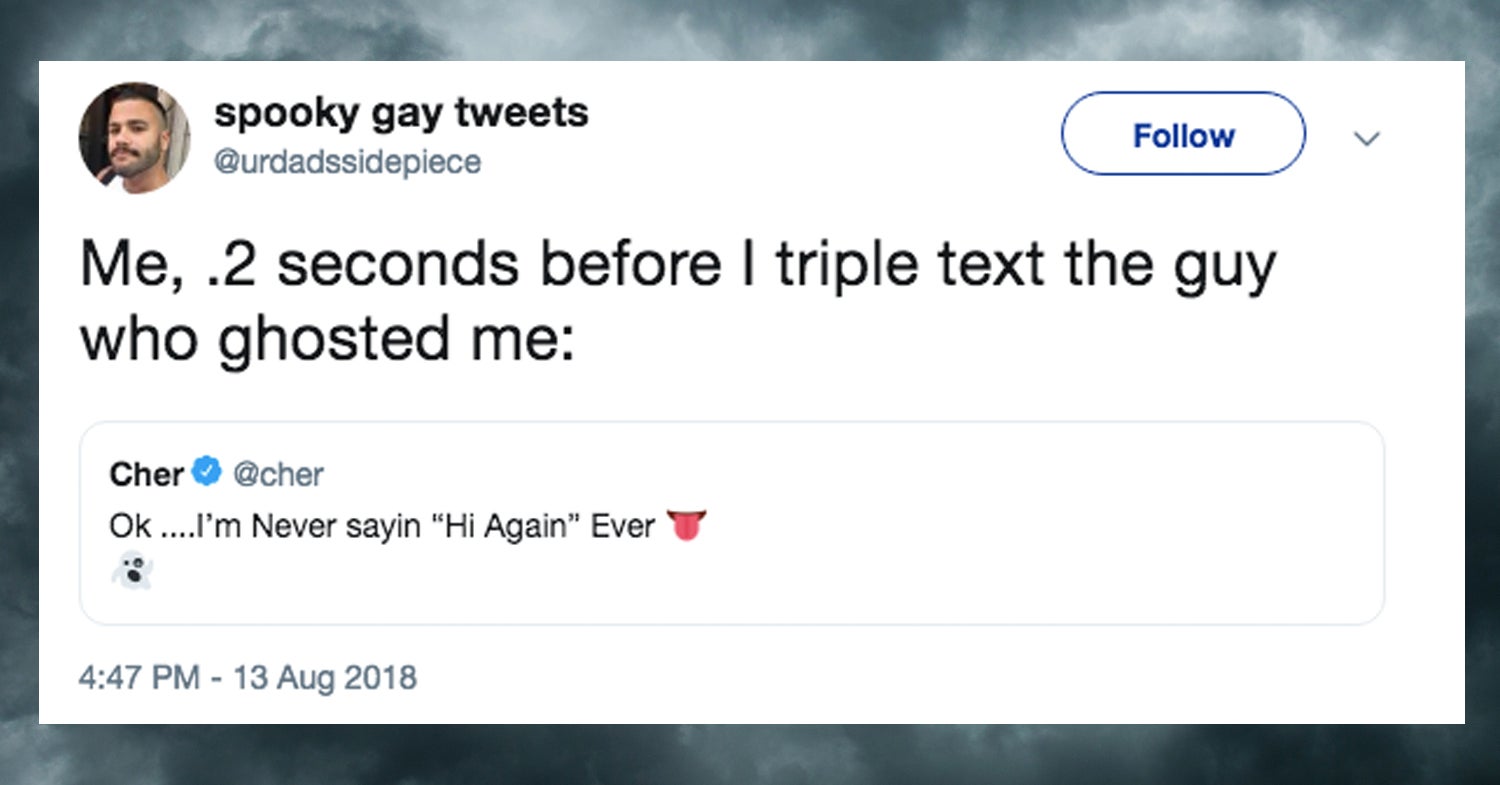Click the dark cloudy background outside the tweet
Screen dimensions: 1500x785
tap(18, 400)
